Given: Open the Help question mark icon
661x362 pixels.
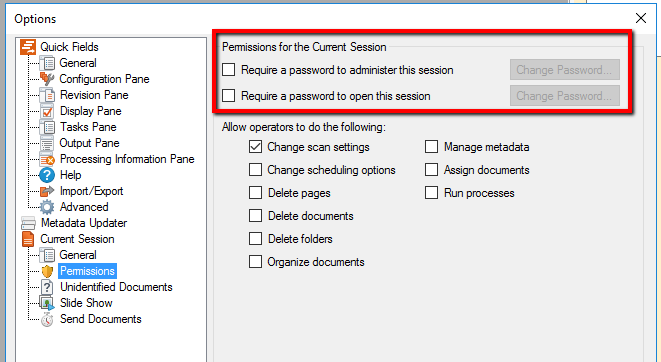Looking at the screenshot, I should (x=47, y=175).
